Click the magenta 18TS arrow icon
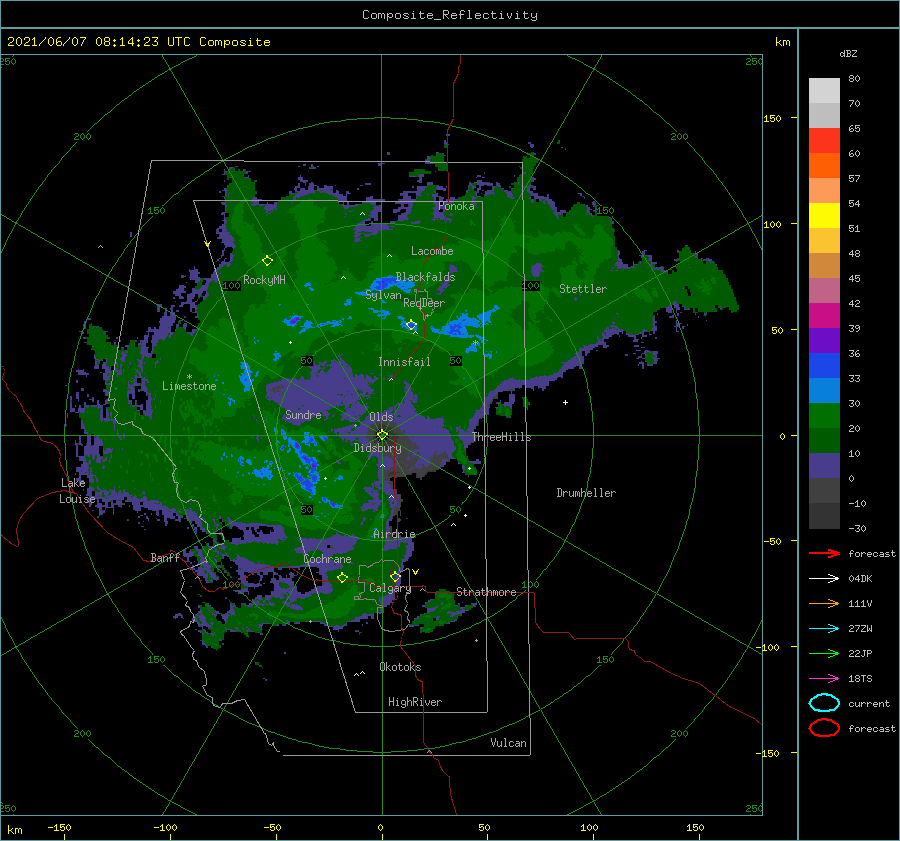The image size is (900, 841). tap(824, 679)
